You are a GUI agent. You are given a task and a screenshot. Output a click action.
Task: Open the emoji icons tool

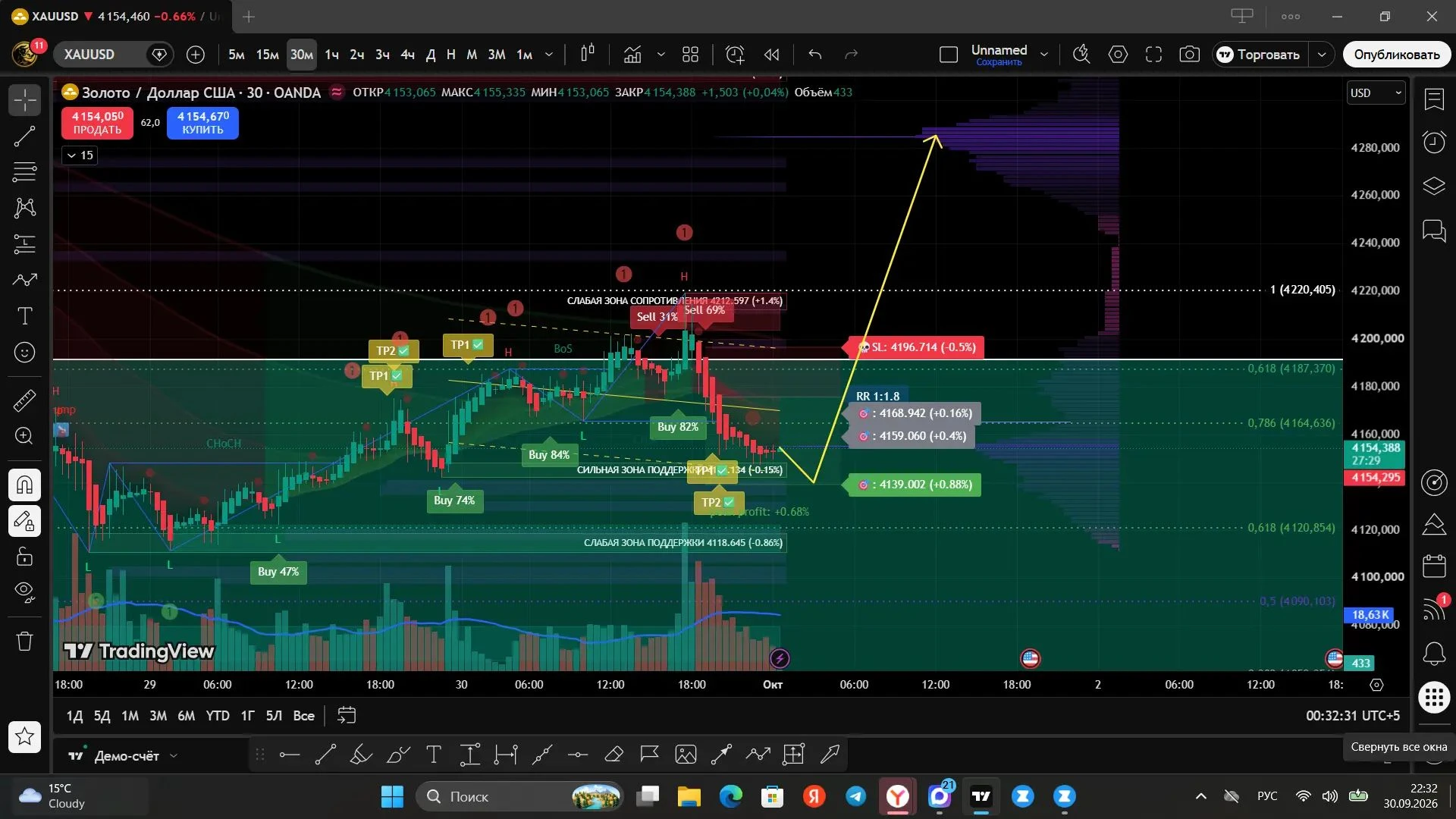coord(24,353)
